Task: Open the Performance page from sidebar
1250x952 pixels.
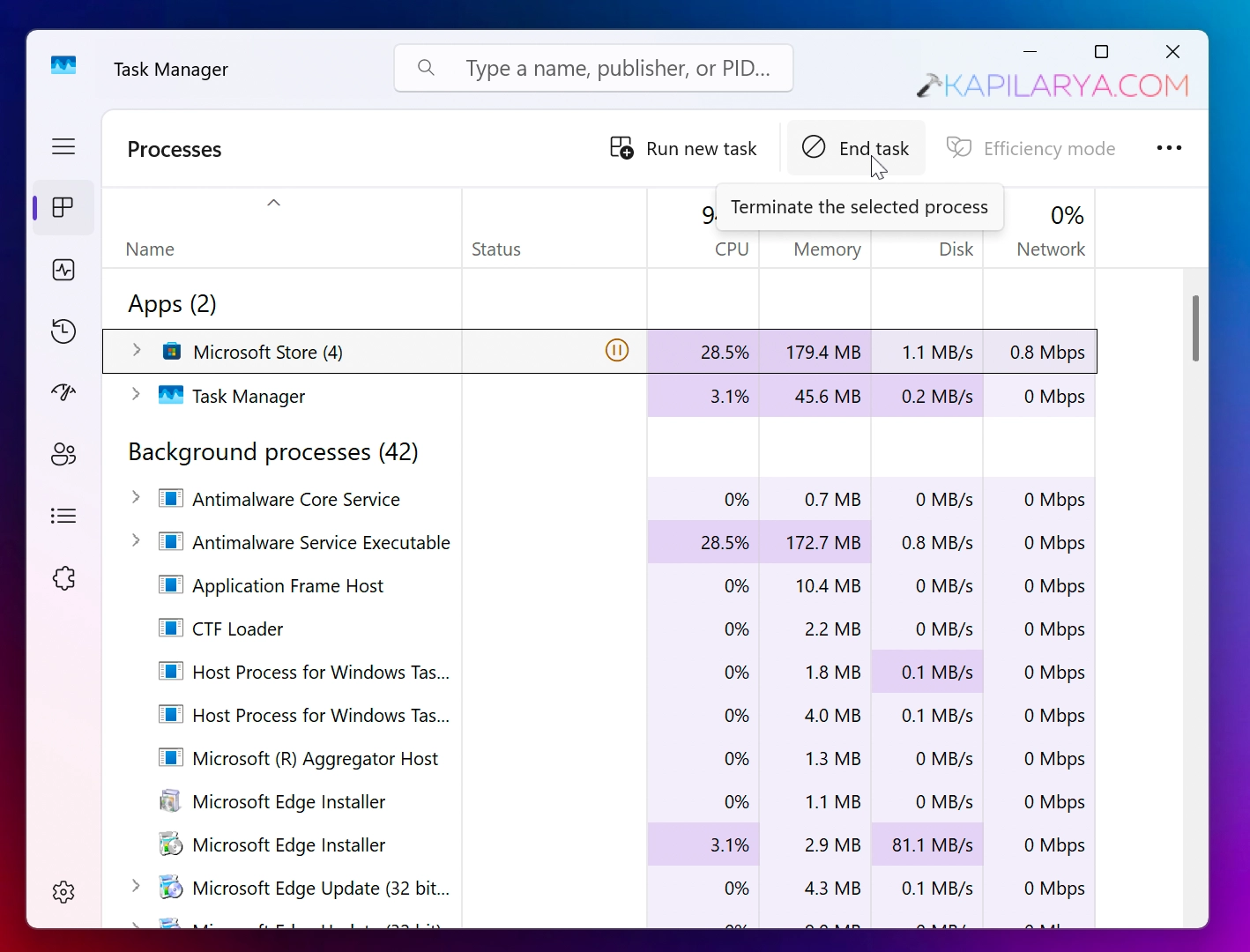Action: coord(63,270)
